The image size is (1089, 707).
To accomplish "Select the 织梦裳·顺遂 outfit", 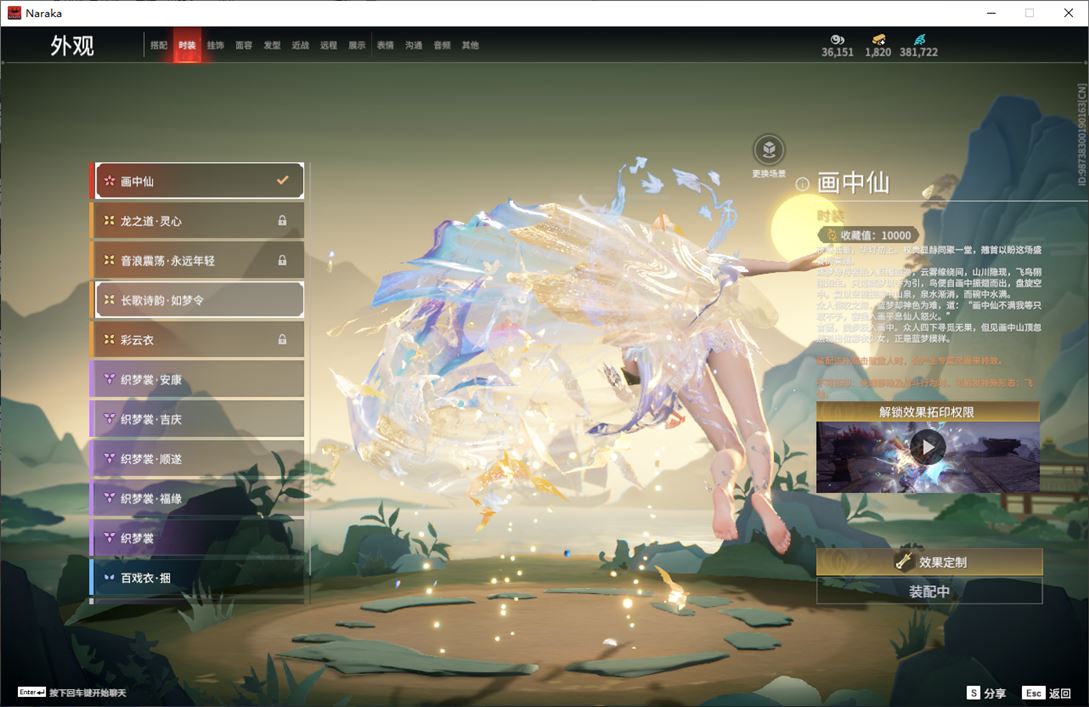I will [199, 458].
